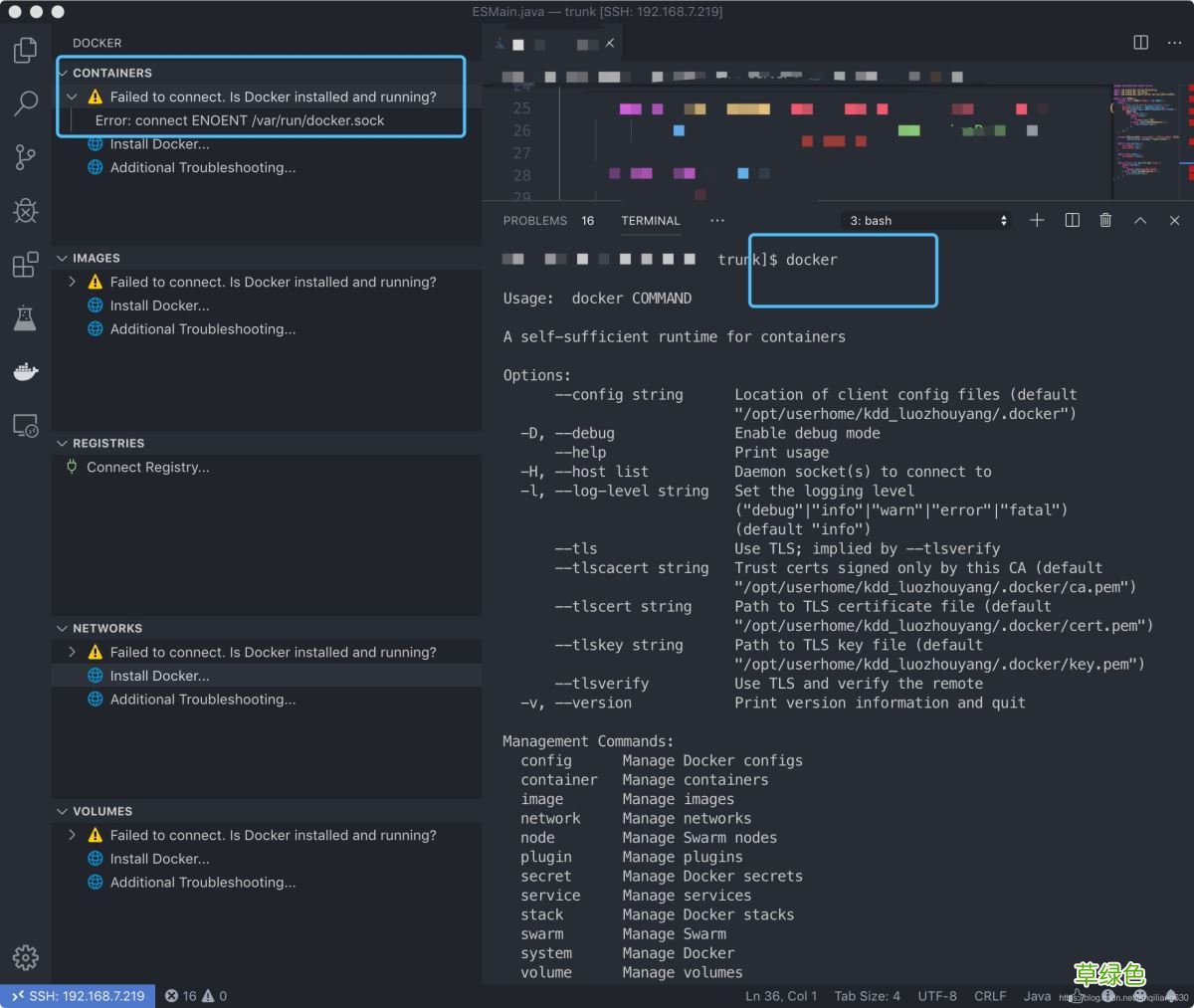Viewport: 1194px width, 1008px height.
Task: Click warning icon on Volumes failed row
Action: coord(96,835)
